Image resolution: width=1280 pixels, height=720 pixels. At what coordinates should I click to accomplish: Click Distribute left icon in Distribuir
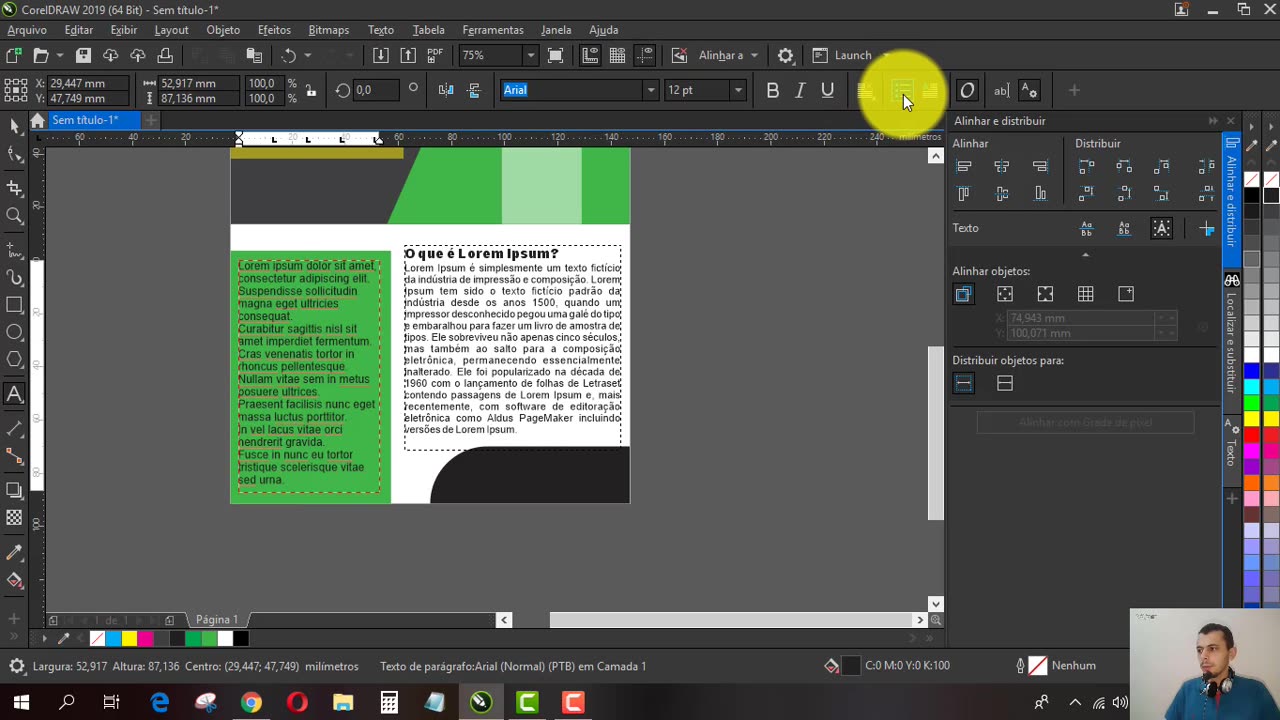(x=1087, y=167)
